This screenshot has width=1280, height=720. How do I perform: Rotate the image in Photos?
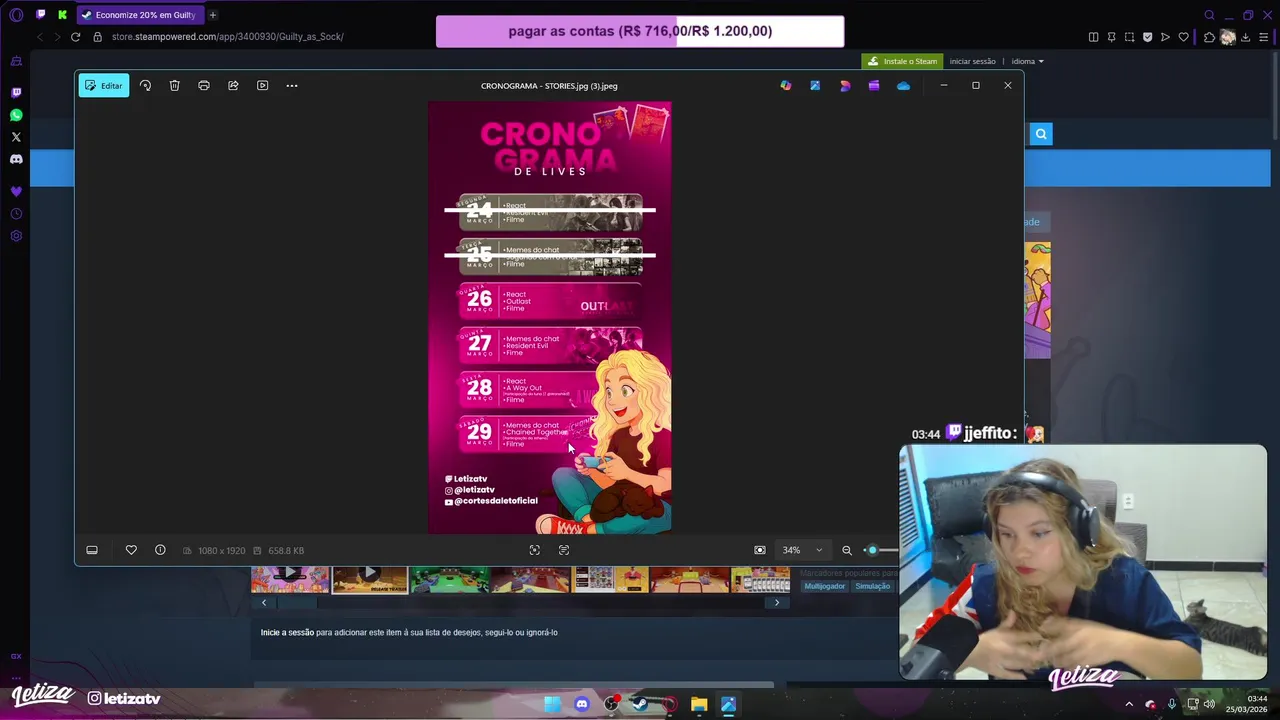(145, 86)
